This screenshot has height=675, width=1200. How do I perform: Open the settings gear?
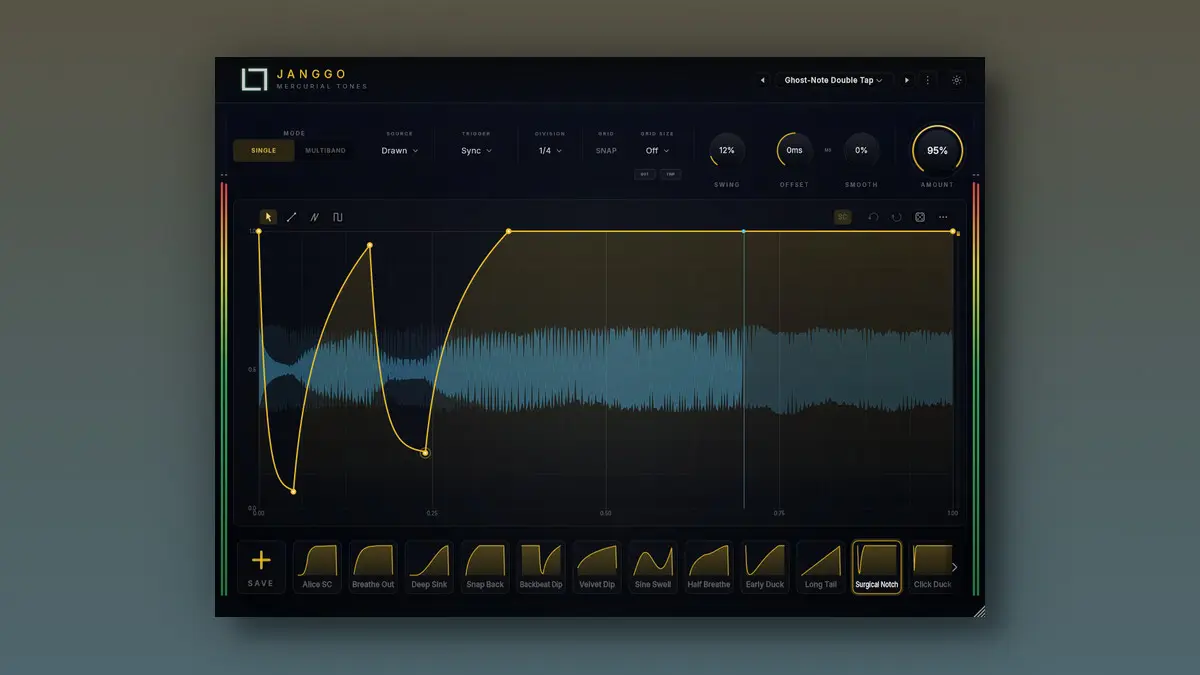coord(957,80)
